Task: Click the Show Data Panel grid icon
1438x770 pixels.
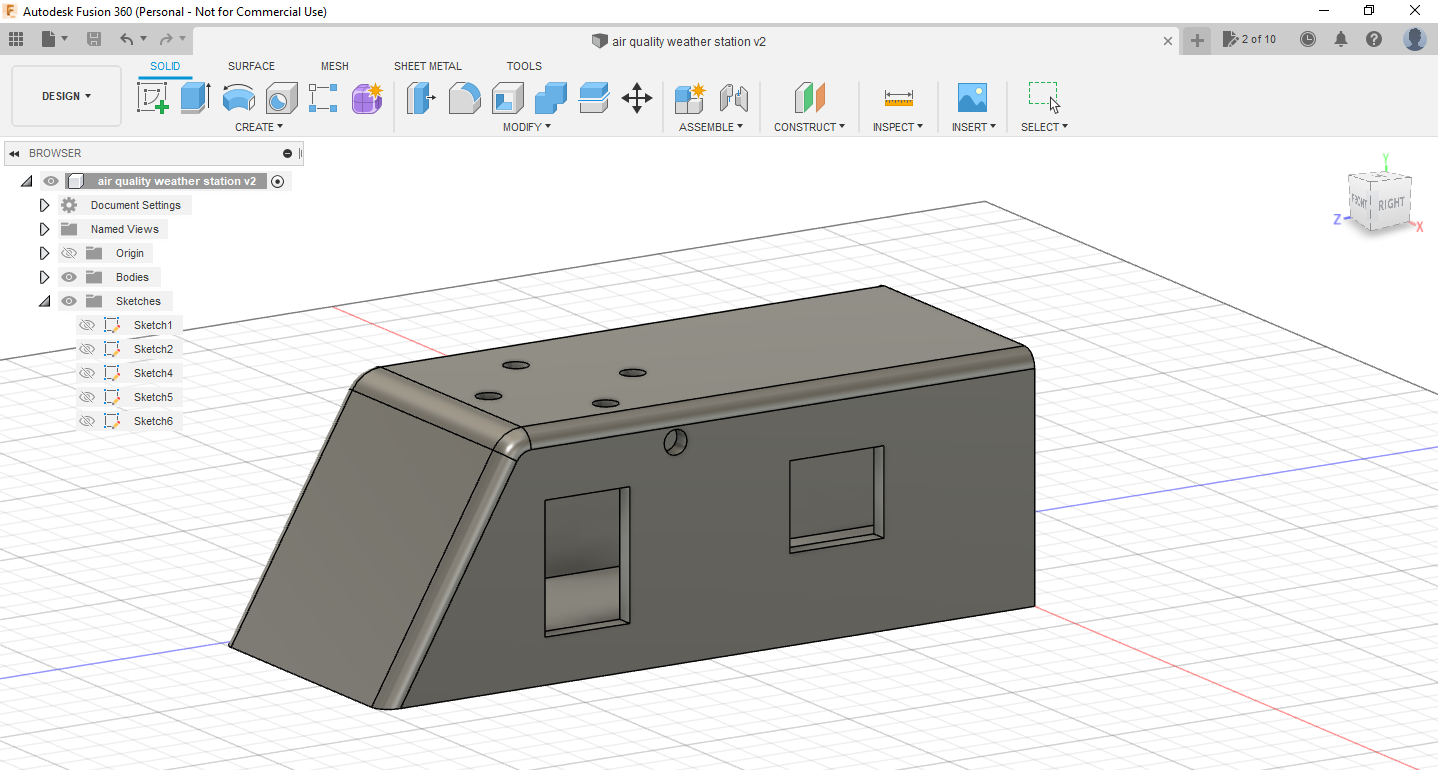Action: click(15, 38)
